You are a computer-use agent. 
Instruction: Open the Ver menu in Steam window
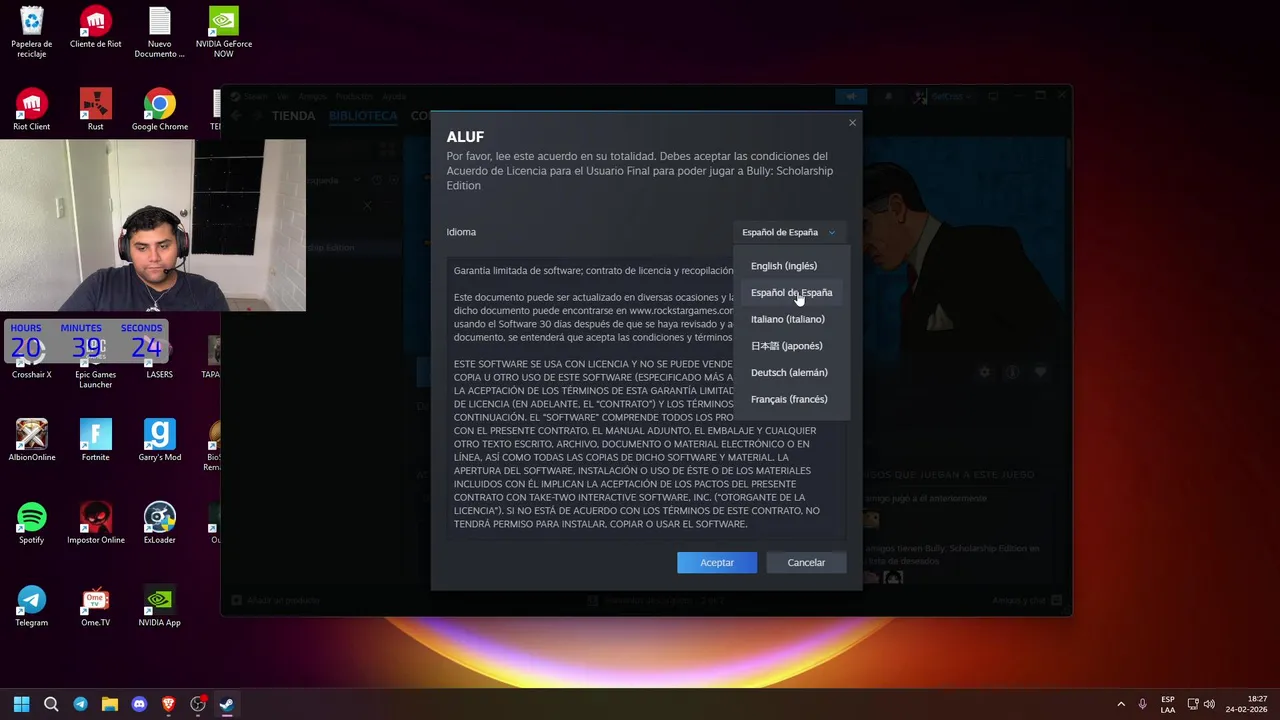tap(282, 97)
